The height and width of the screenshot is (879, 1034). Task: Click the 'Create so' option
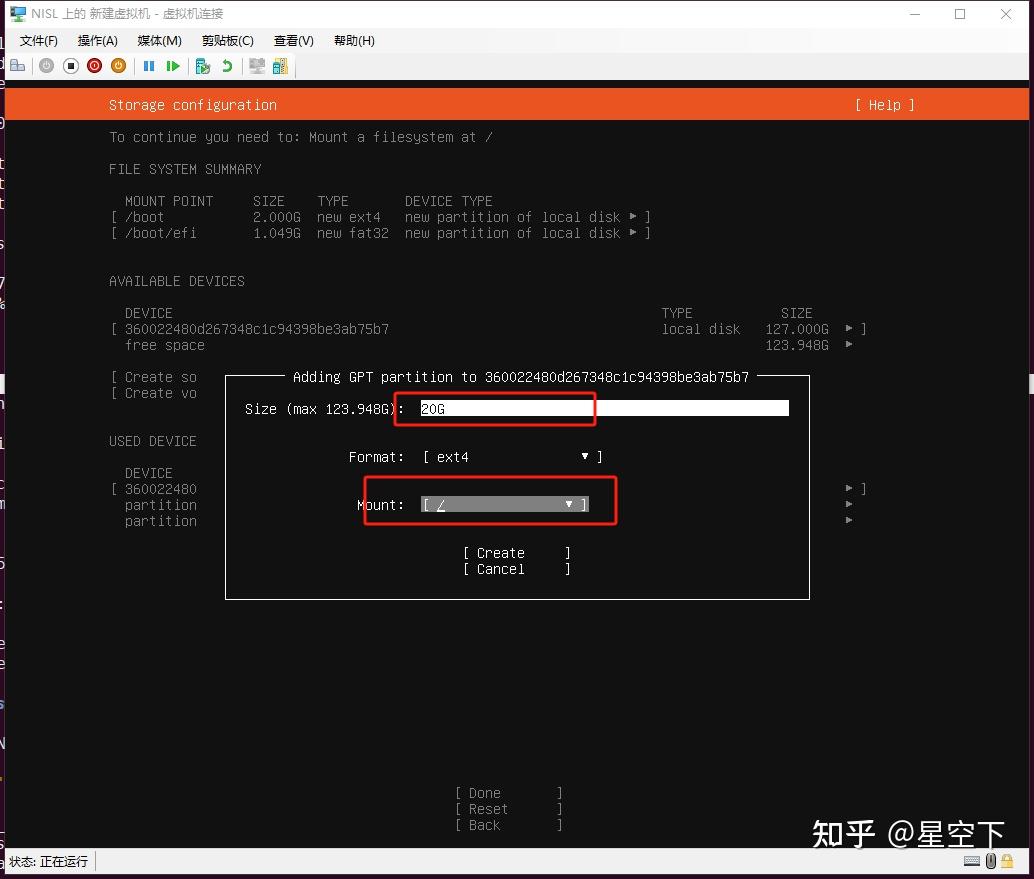(154, 377)
